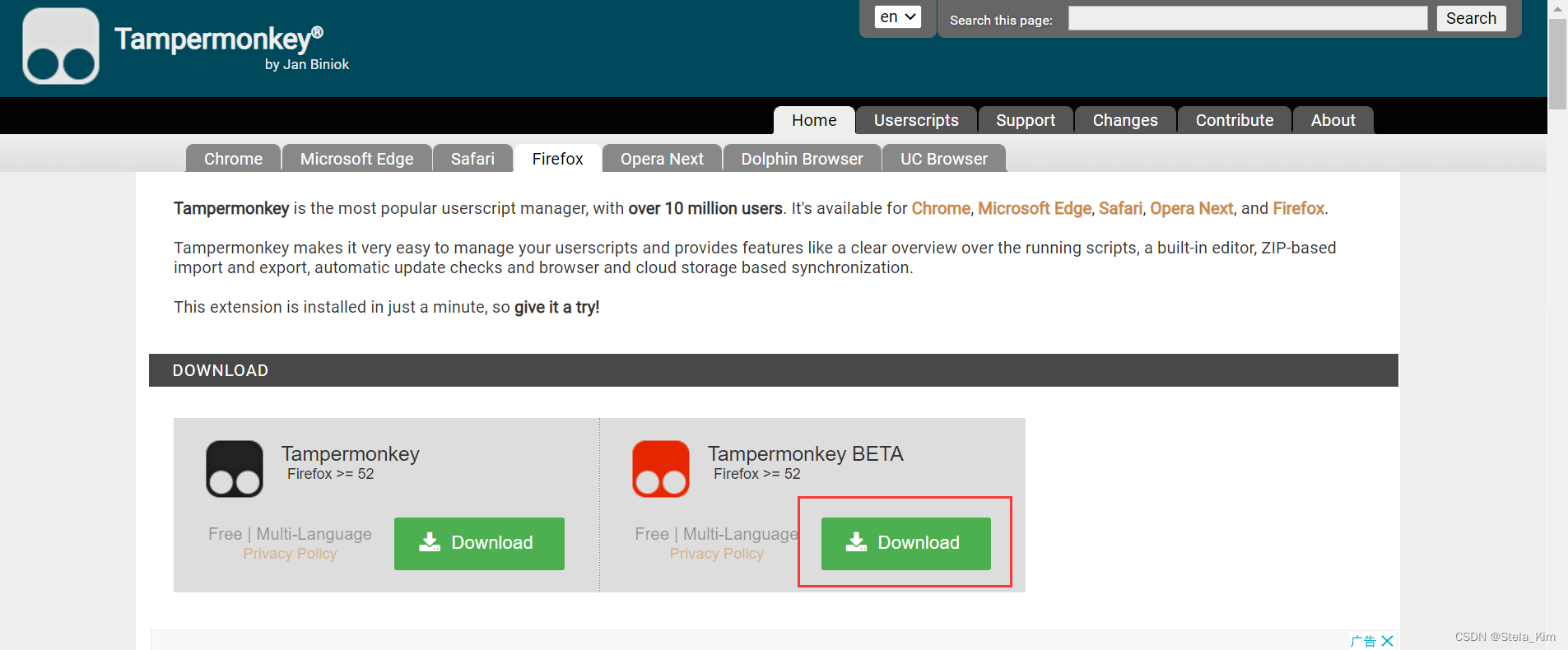The image size is (1568, 650).
Task: Open the Home tab
Action: pos(814,120)
